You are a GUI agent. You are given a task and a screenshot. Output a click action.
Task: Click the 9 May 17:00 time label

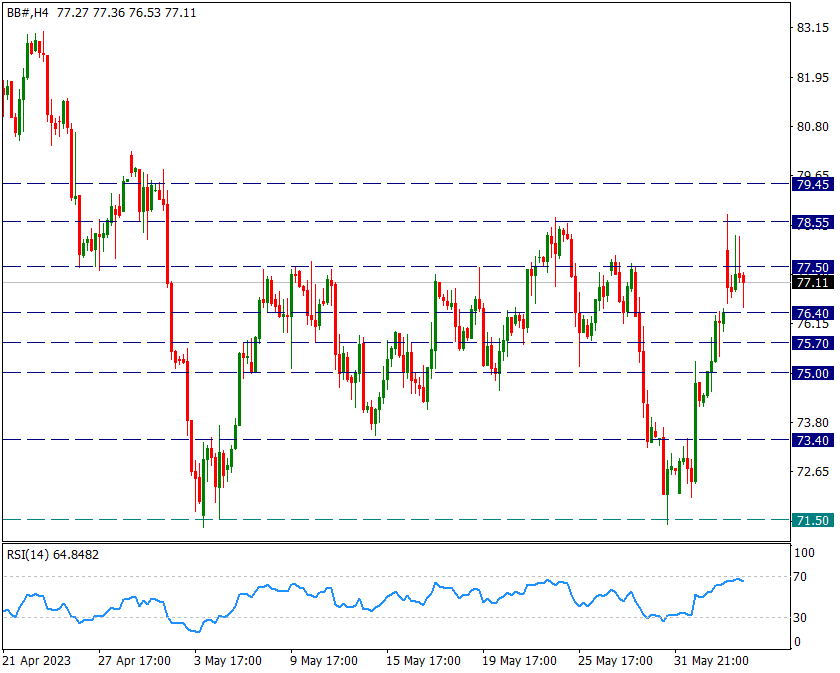[x=324, y=661]
